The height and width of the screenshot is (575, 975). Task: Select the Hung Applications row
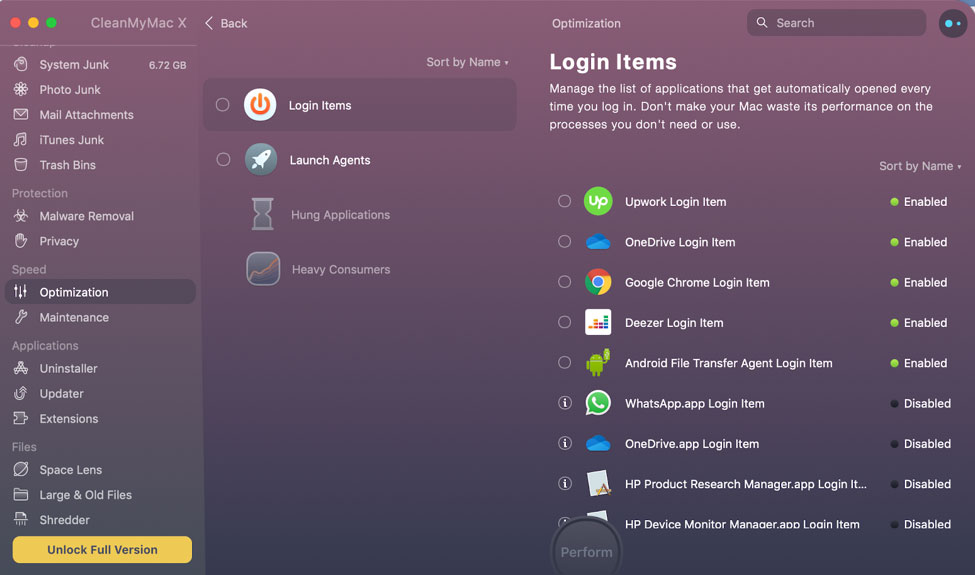(359, 214)
